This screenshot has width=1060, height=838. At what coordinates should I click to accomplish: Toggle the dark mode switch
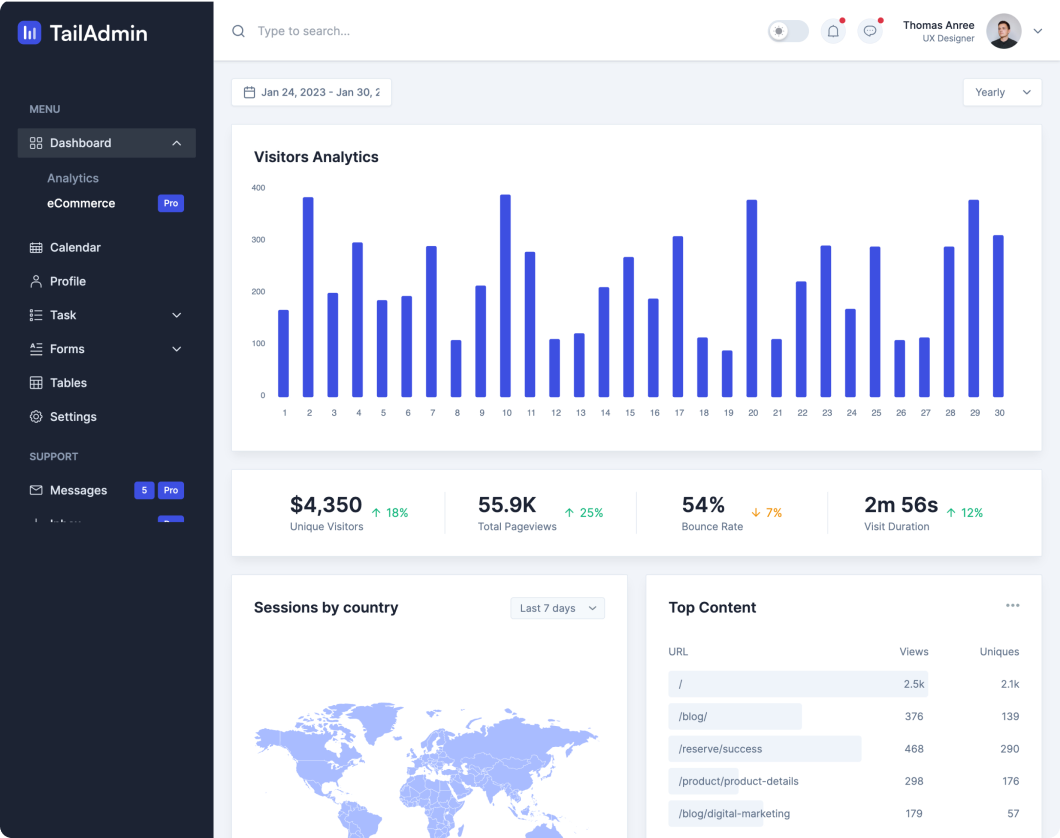coord(788,31)
